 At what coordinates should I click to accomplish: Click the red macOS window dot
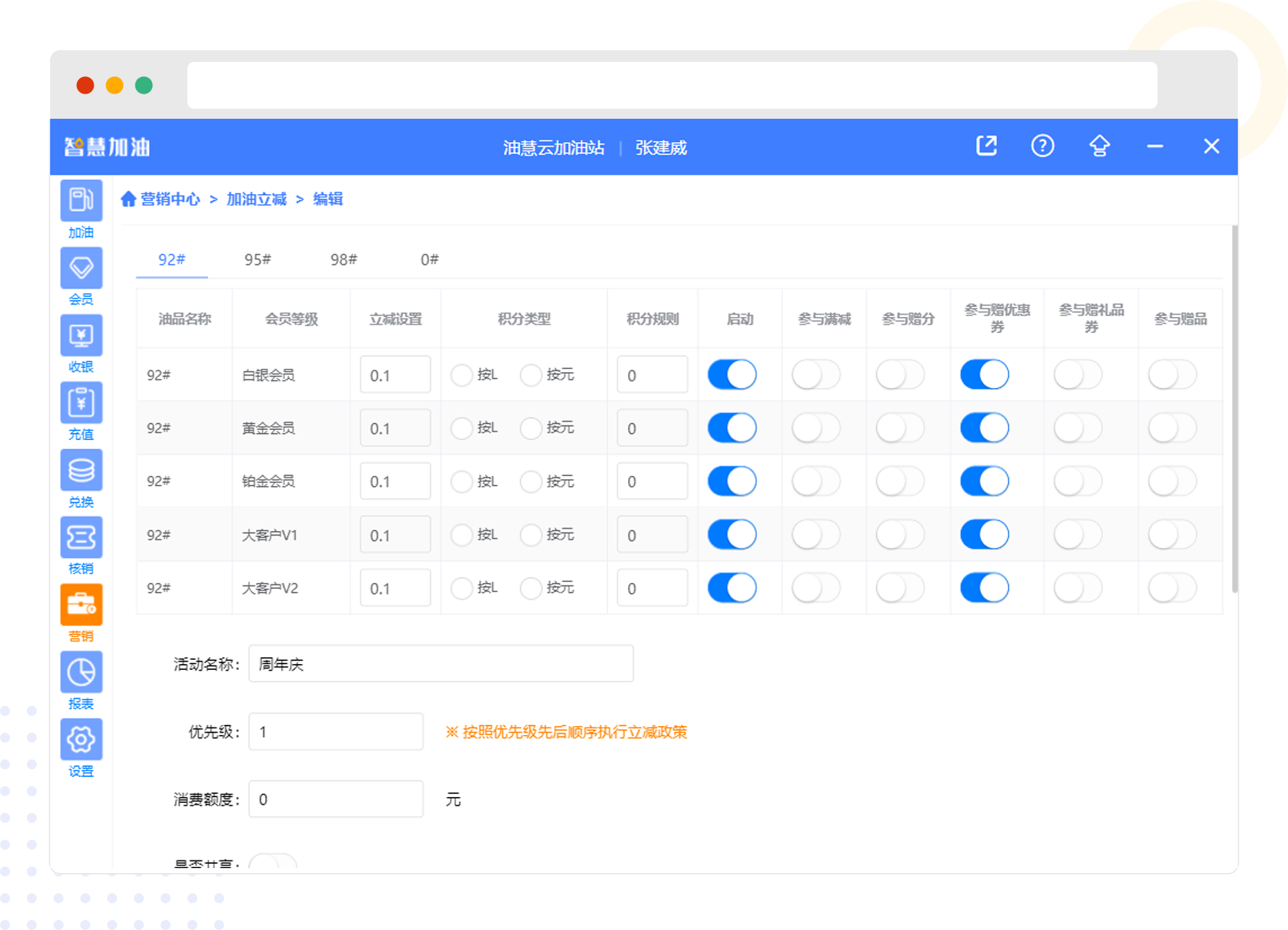pos(85,85)
